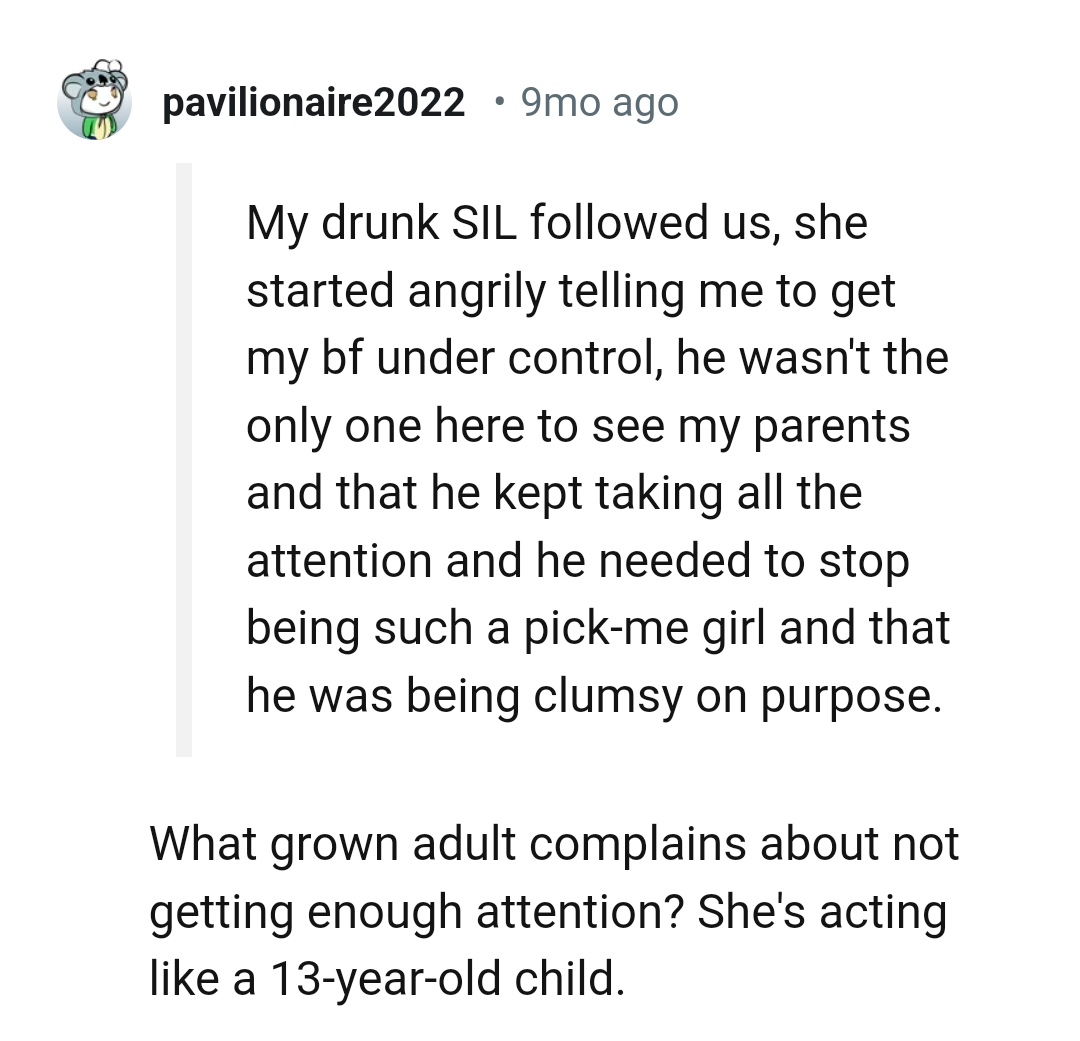Click the reply line "like a 13-year-old child."
Screen dimensions: 1080x1041
coord(386,979)
